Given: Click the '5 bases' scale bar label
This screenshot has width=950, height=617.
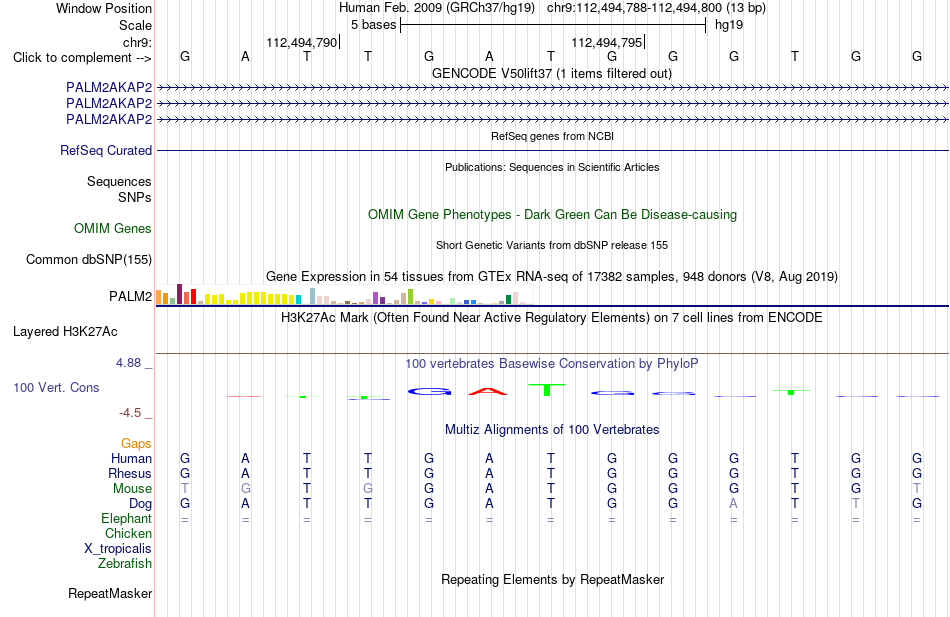Looking at the screenshot, I should coord(373,25).
